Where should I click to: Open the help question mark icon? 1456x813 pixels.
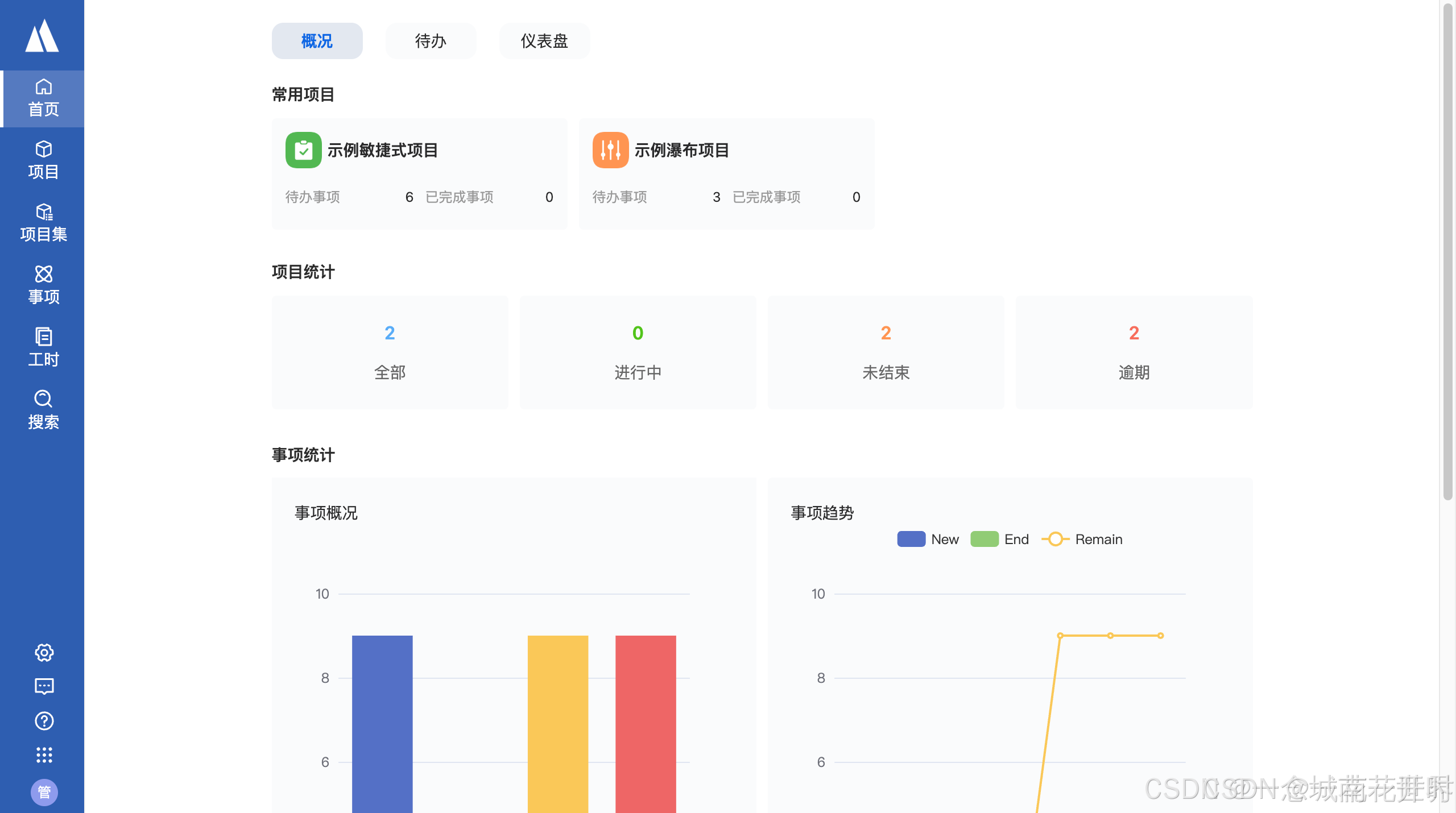point(44,721)
